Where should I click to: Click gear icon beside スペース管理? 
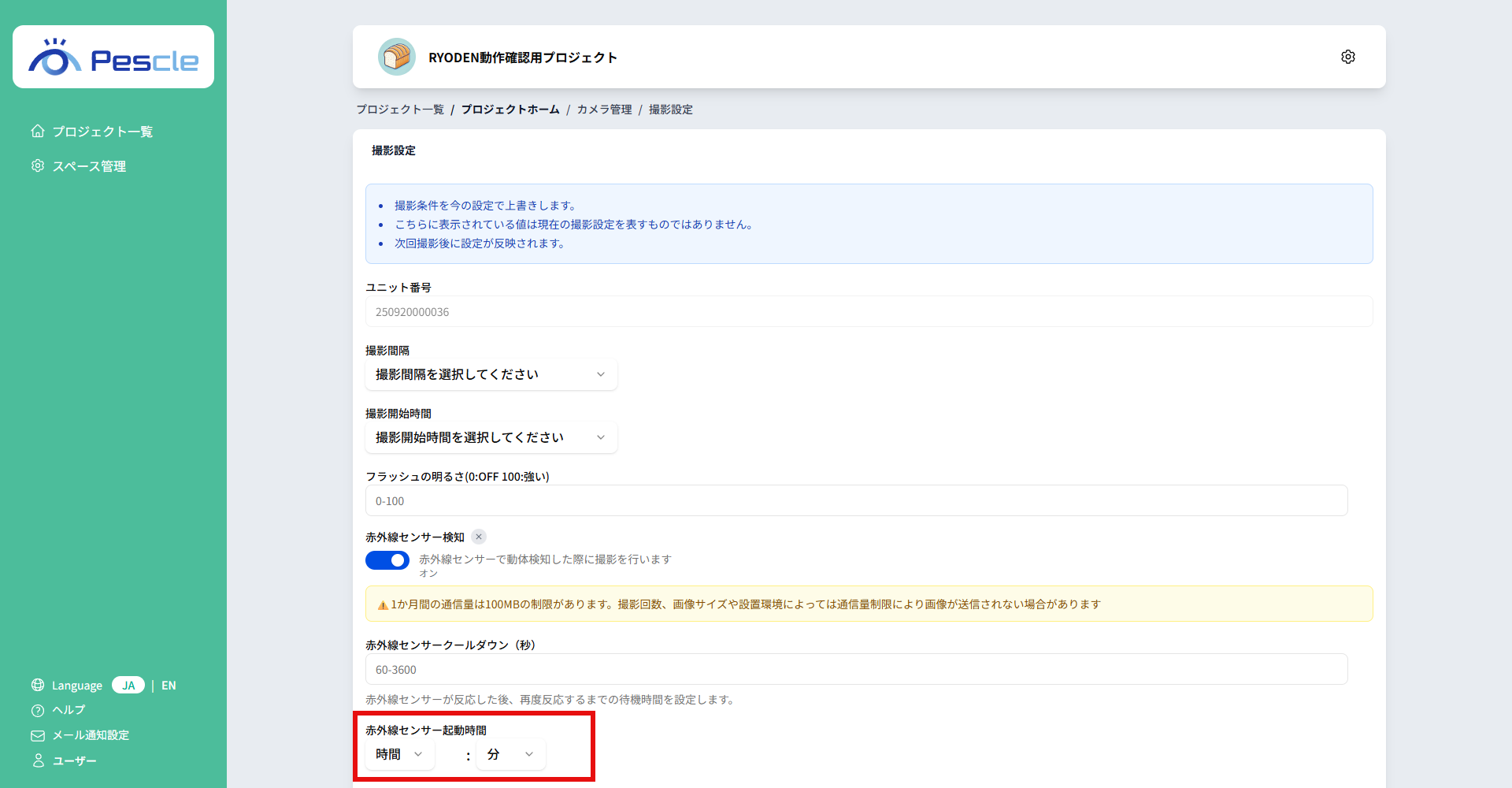point(38,165)
